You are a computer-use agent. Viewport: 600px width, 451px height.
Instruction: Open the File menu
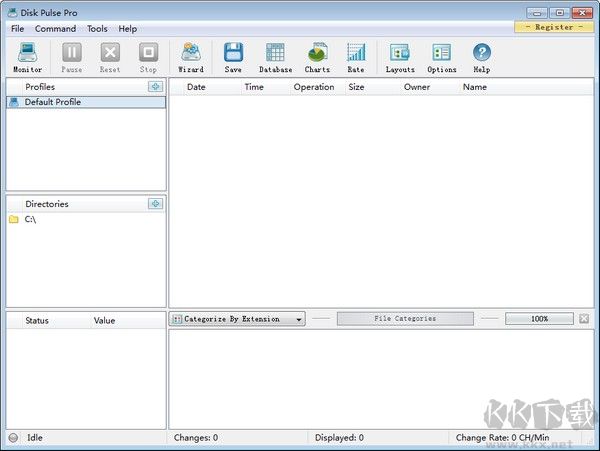[18, 29]
